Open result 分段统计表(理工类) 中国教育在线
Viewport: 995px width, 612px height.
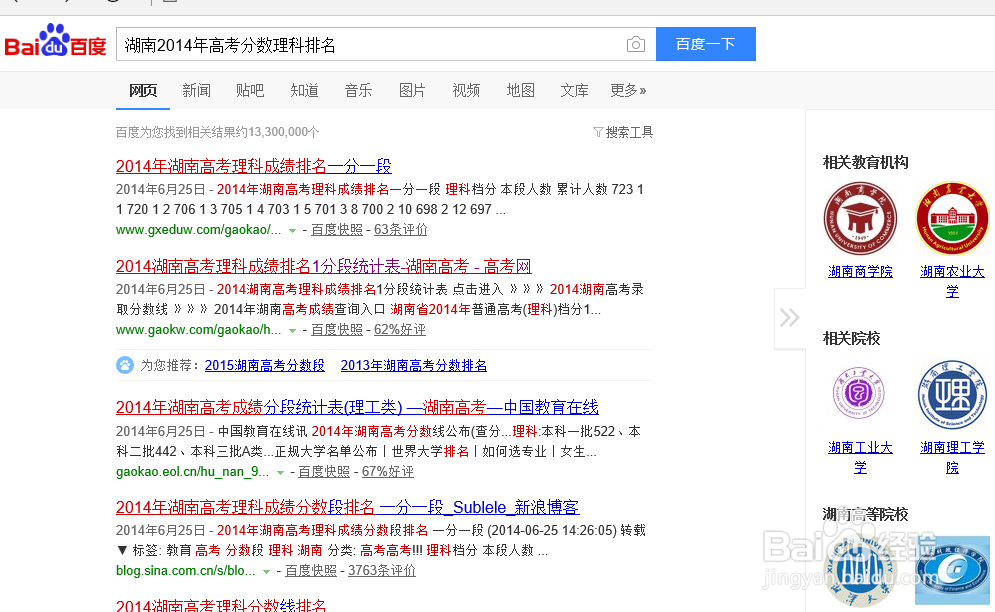pos(357,407)
